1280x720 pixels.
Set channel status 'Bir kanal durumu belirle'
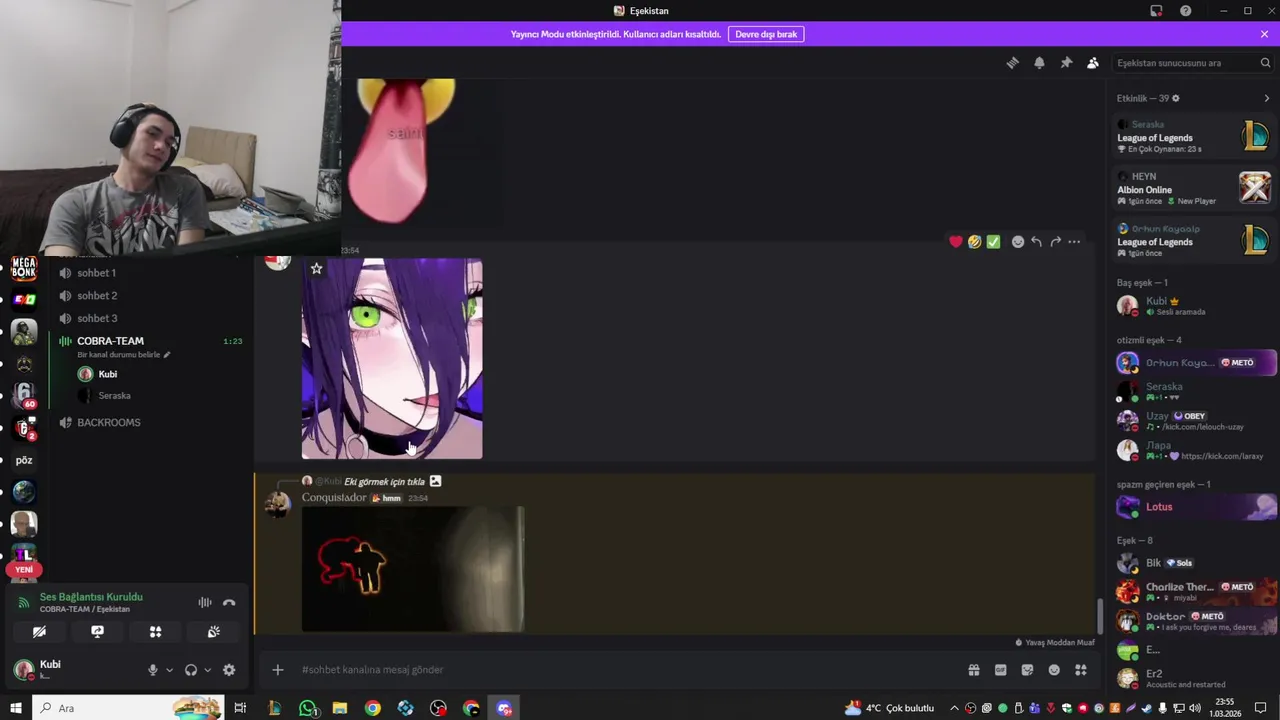pyautogui.click(x=123, y=355)
